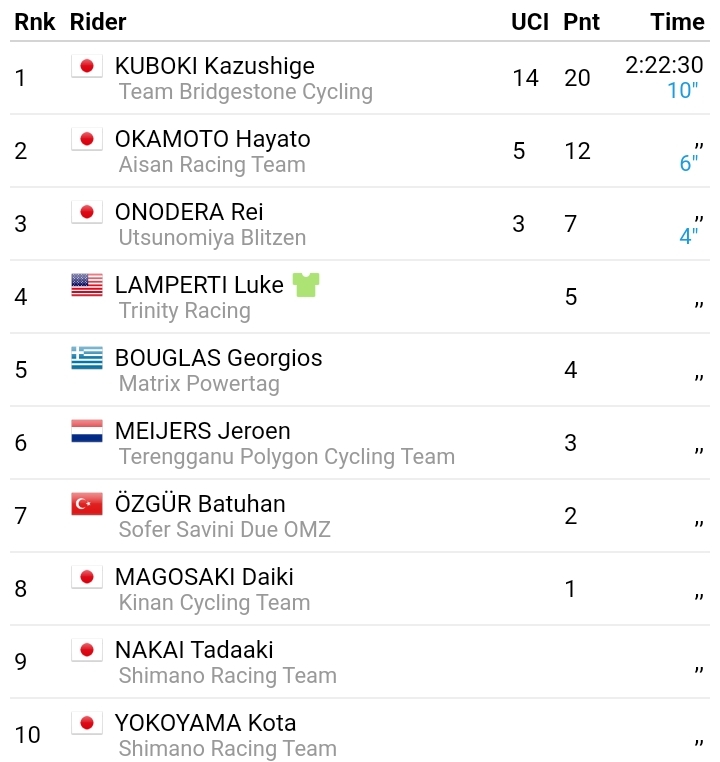The width and height of the screenshot is (720, 762).
Task: Click the UCI column header
Action: click(530, 21)
